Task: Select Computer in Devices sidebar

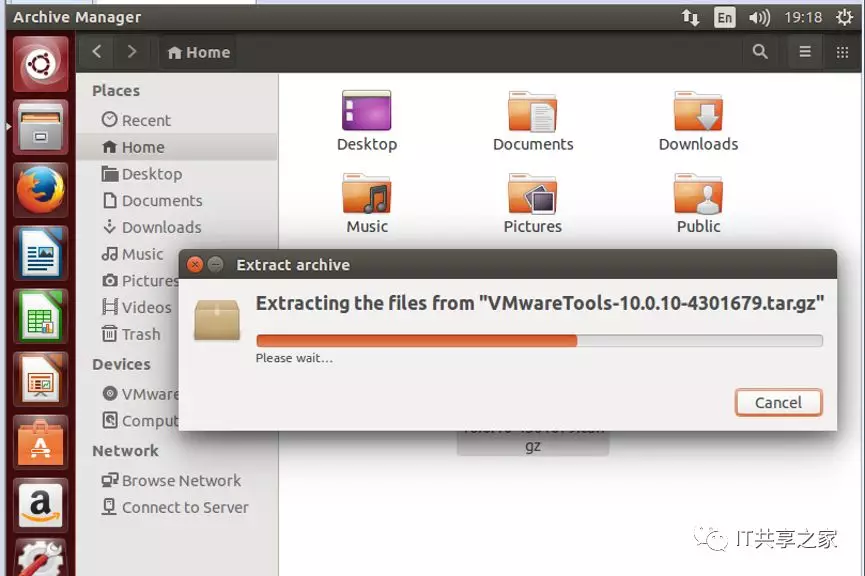Action: pyautogui.click(x=141, y=420)
